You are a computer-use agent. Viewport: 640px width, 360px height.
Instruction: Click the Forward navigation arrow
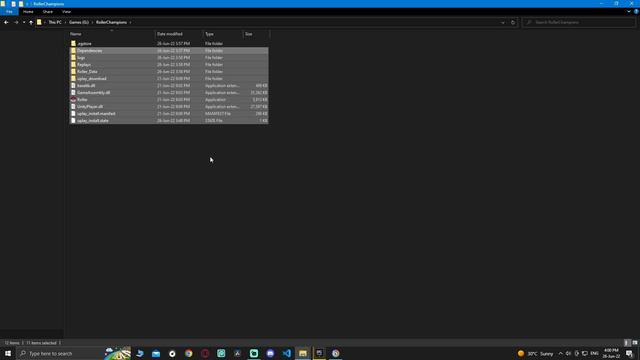16,22
